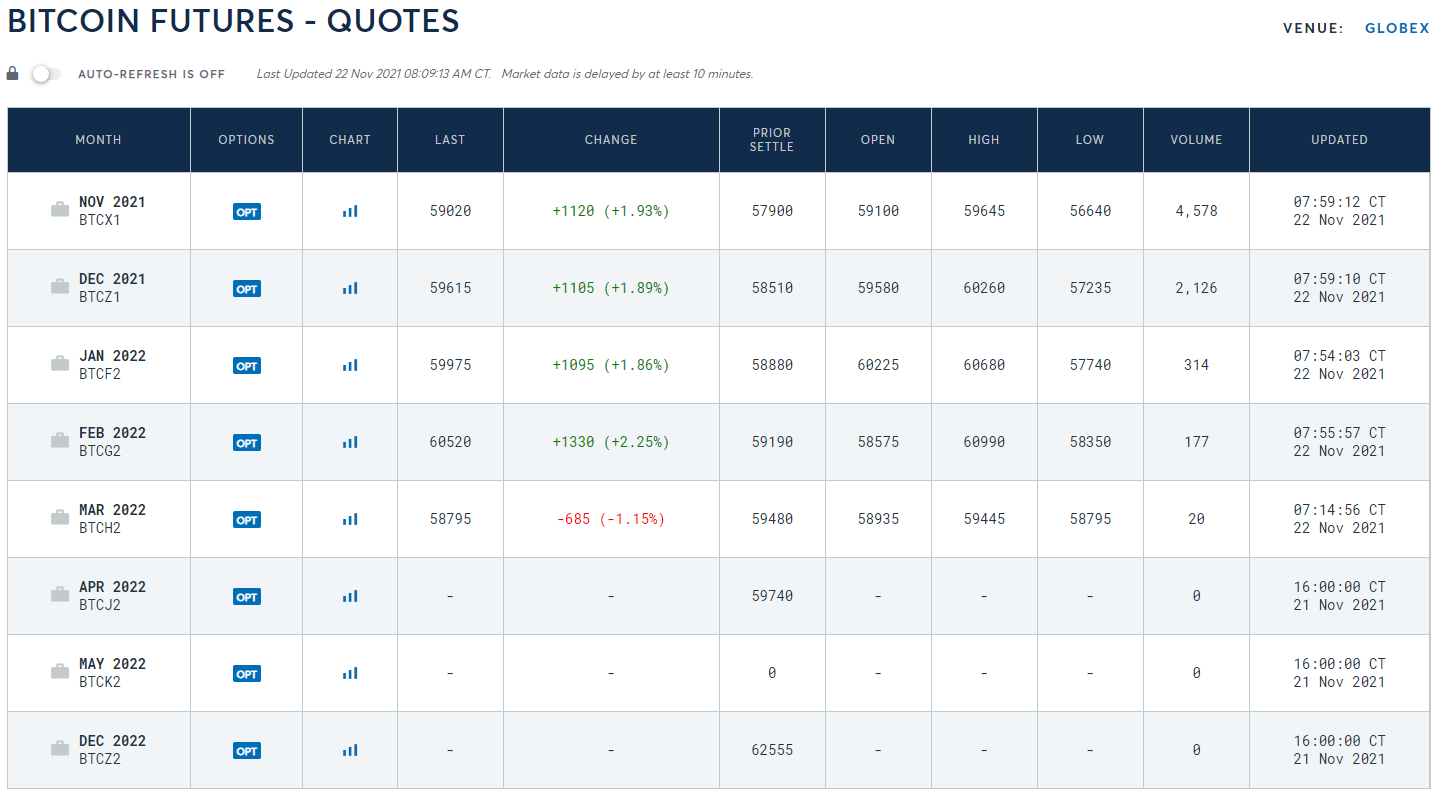Click OPT options badge for MAR 2022

pyautogui.click(x=247, y=520)
